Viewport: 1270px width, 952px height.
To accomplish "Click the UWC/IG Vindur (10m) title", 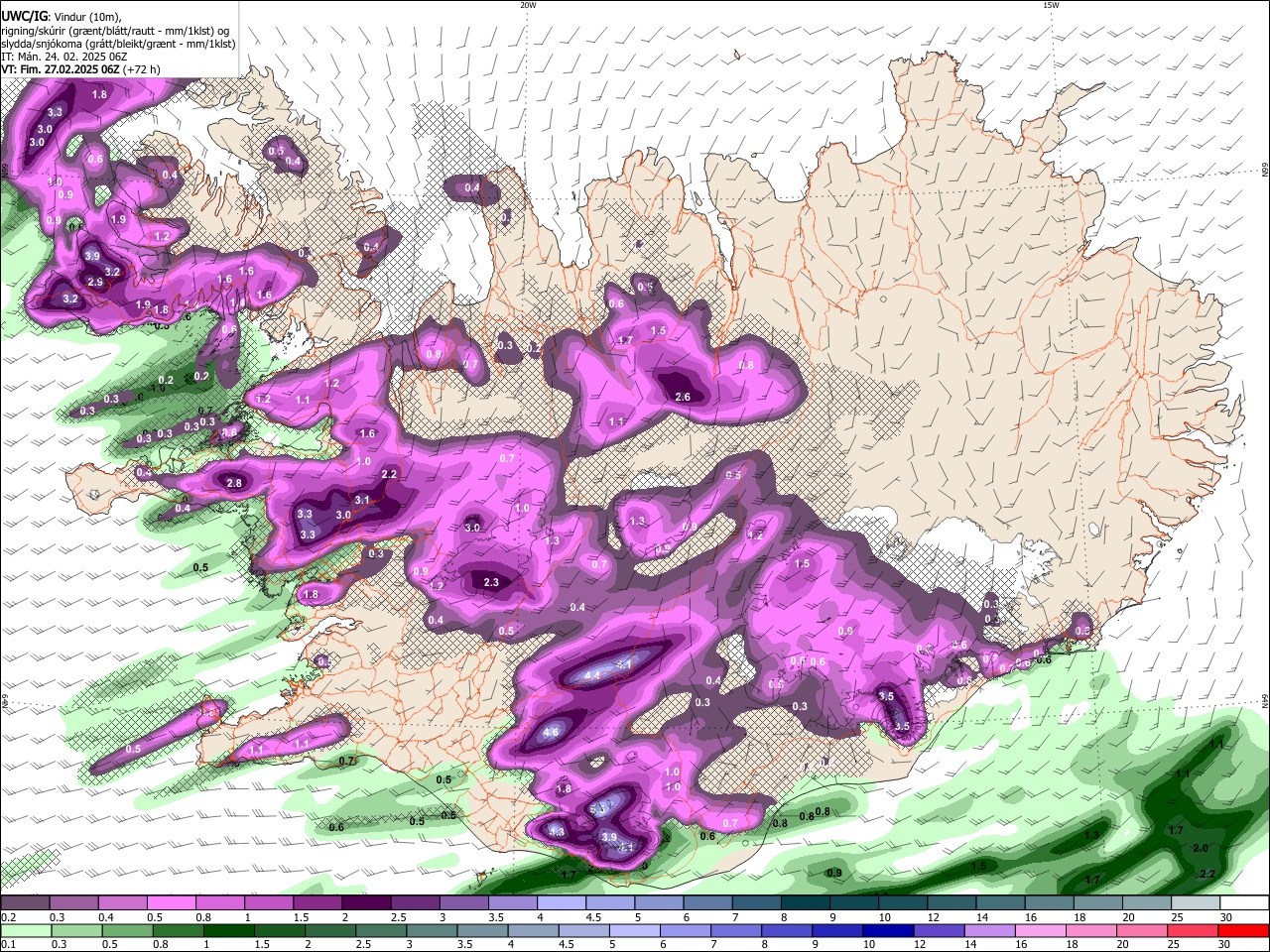I will [x=63, y=16].
